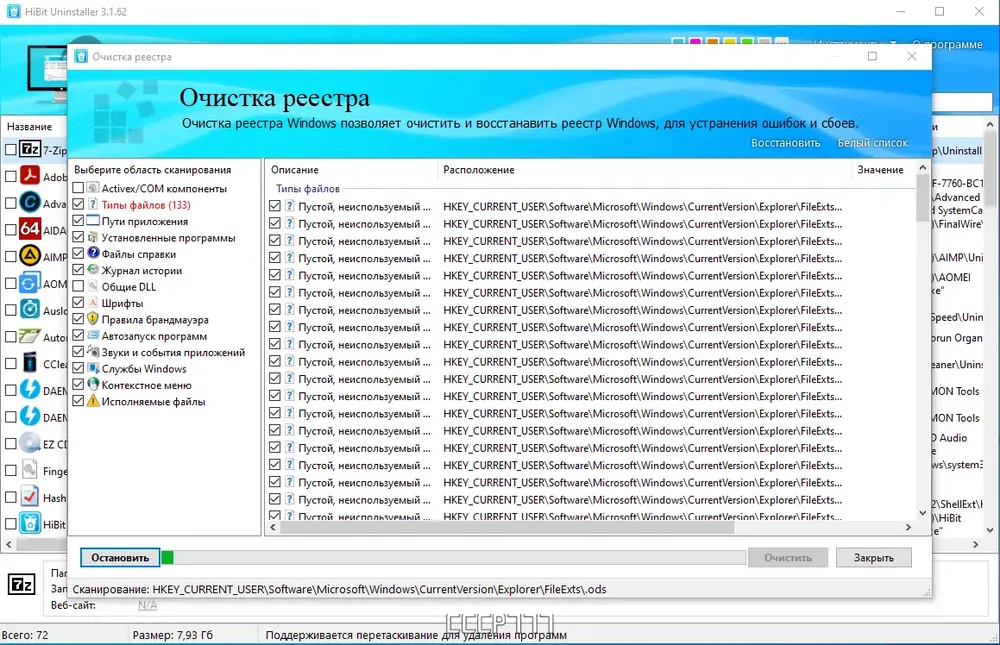Open the Восстановить link
This screenshot has width=1000, height=645.
(786, 143)
